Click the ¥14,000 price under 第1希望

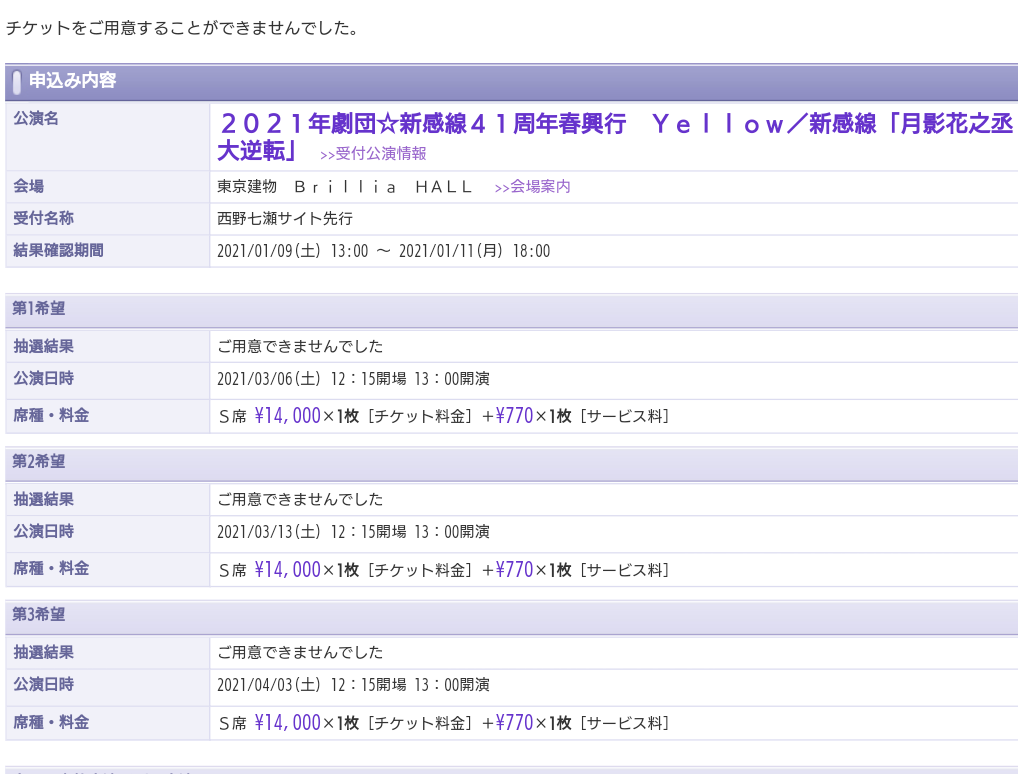288,416
